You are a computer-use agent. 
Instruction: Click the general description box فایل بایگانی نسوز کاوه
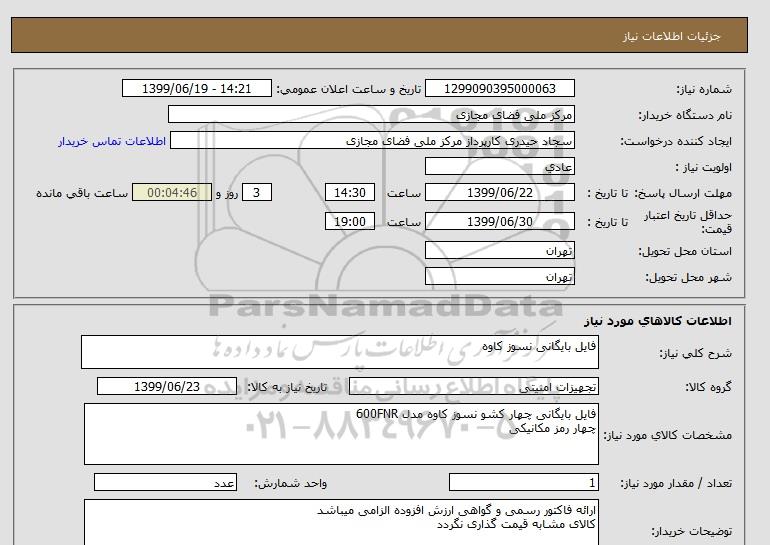[340, 352]
